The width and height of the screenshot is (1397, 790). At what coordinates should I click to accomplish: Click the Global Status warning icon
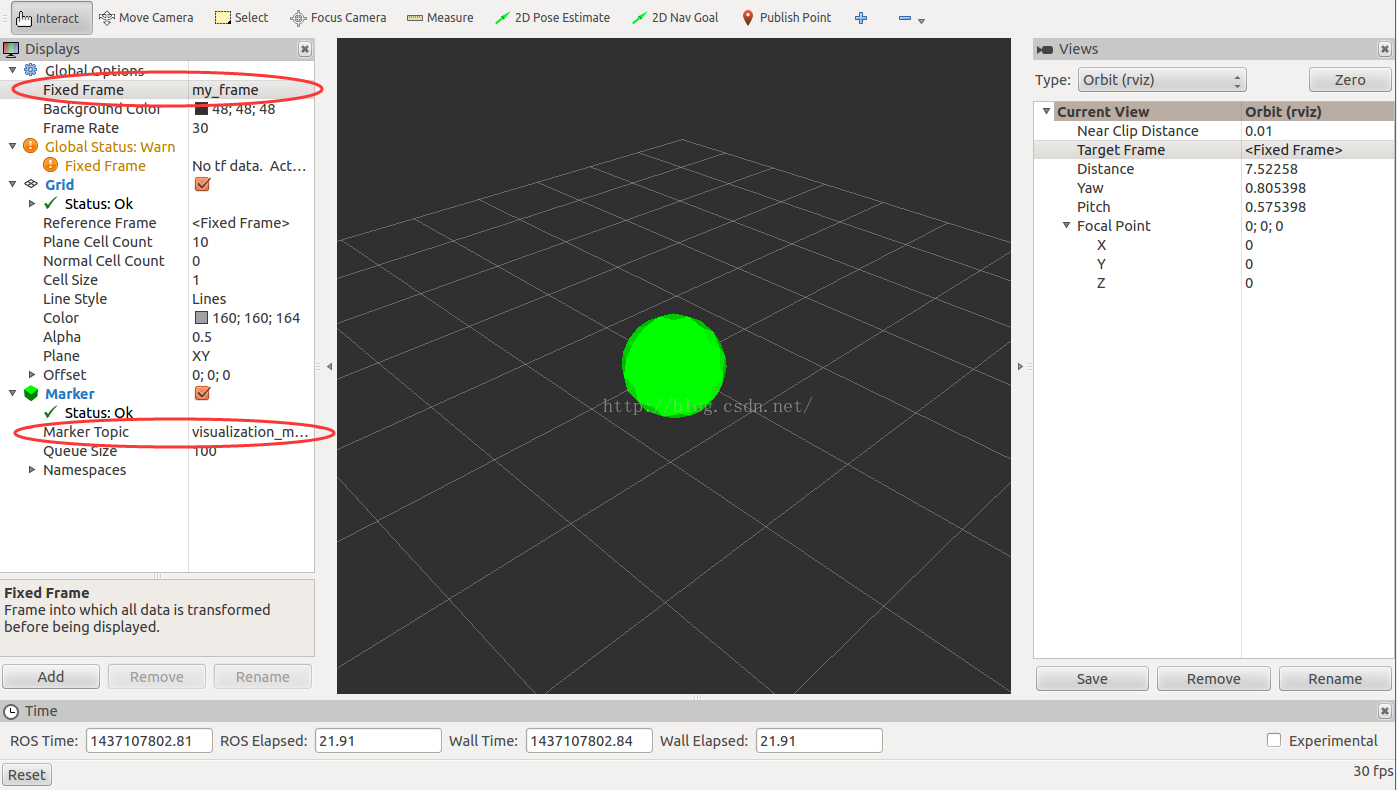point(30,146)
